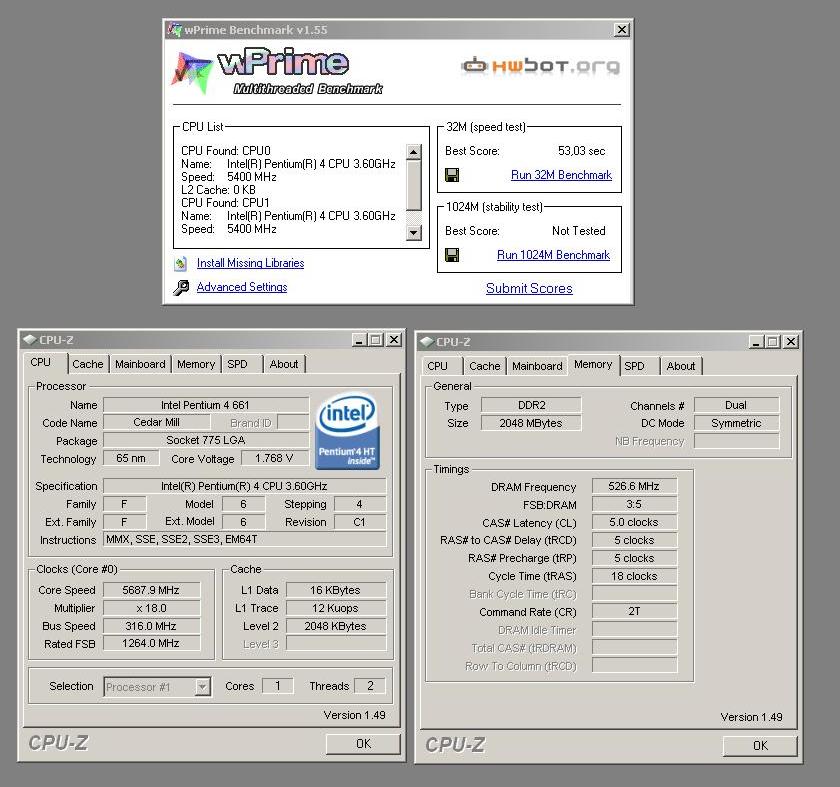Click the wPrime title bar app icon

coord(175,29)
